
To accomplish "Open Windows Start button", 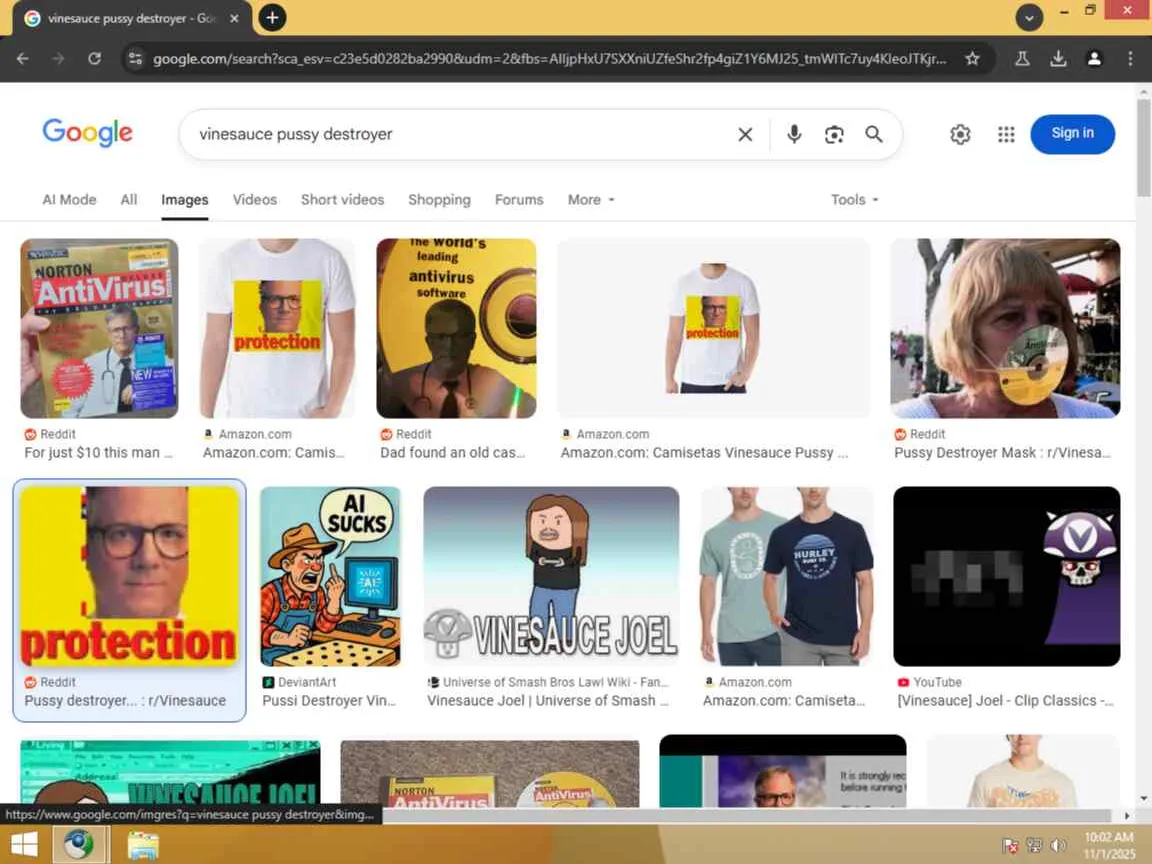I will (x=24, y=845).
